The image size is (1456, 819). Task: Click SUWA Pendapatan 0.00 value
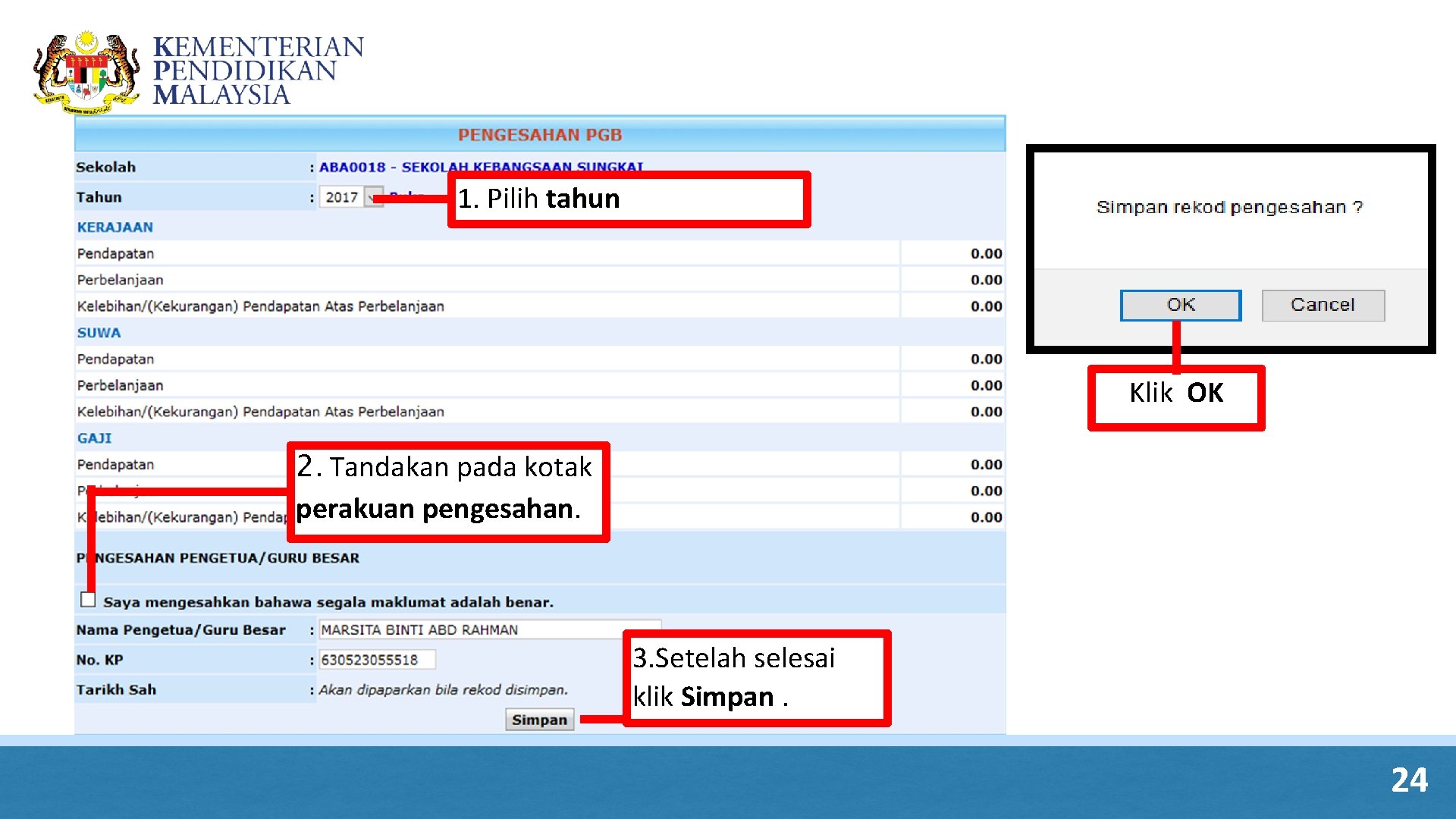(x=986, y=359)
